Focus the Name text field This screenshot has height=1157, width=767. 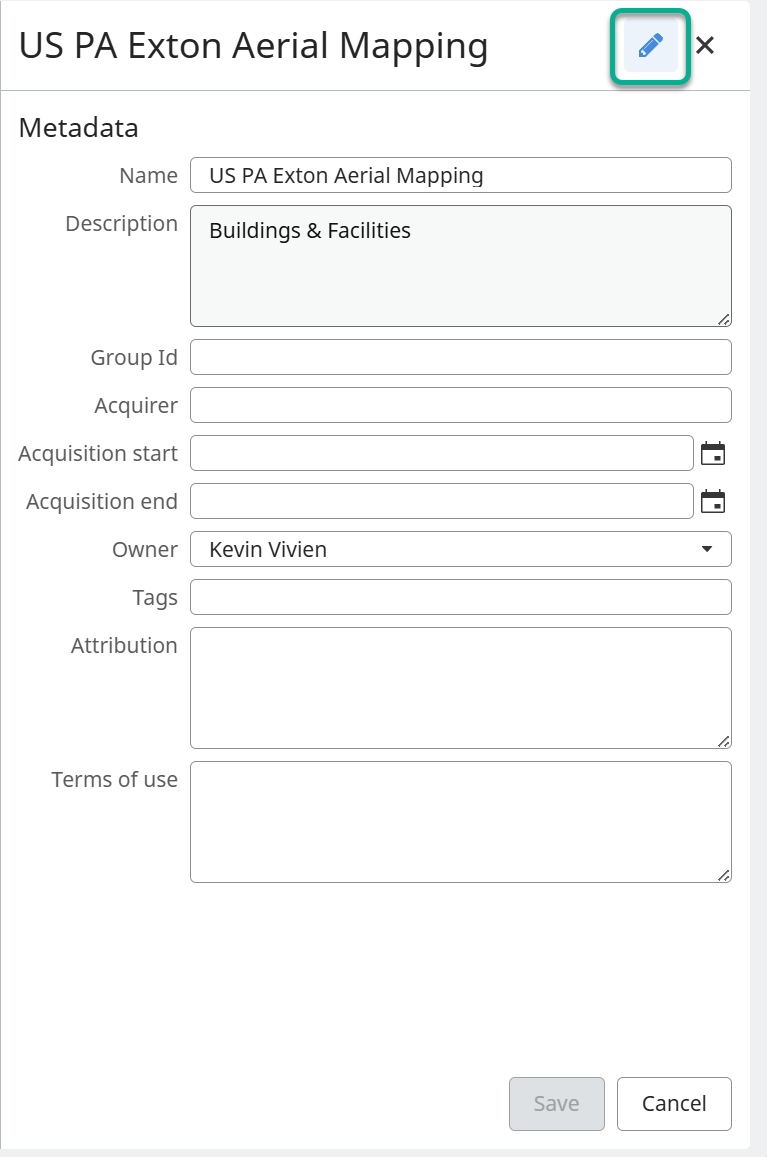[x=460, y=175]
